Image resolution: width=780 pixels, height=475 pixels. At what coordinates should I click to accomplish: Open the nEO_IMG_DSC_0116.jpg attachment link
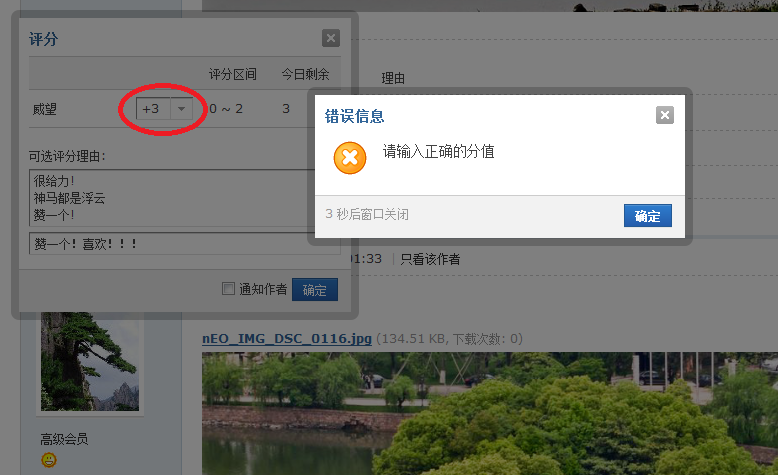pos(286,339)
